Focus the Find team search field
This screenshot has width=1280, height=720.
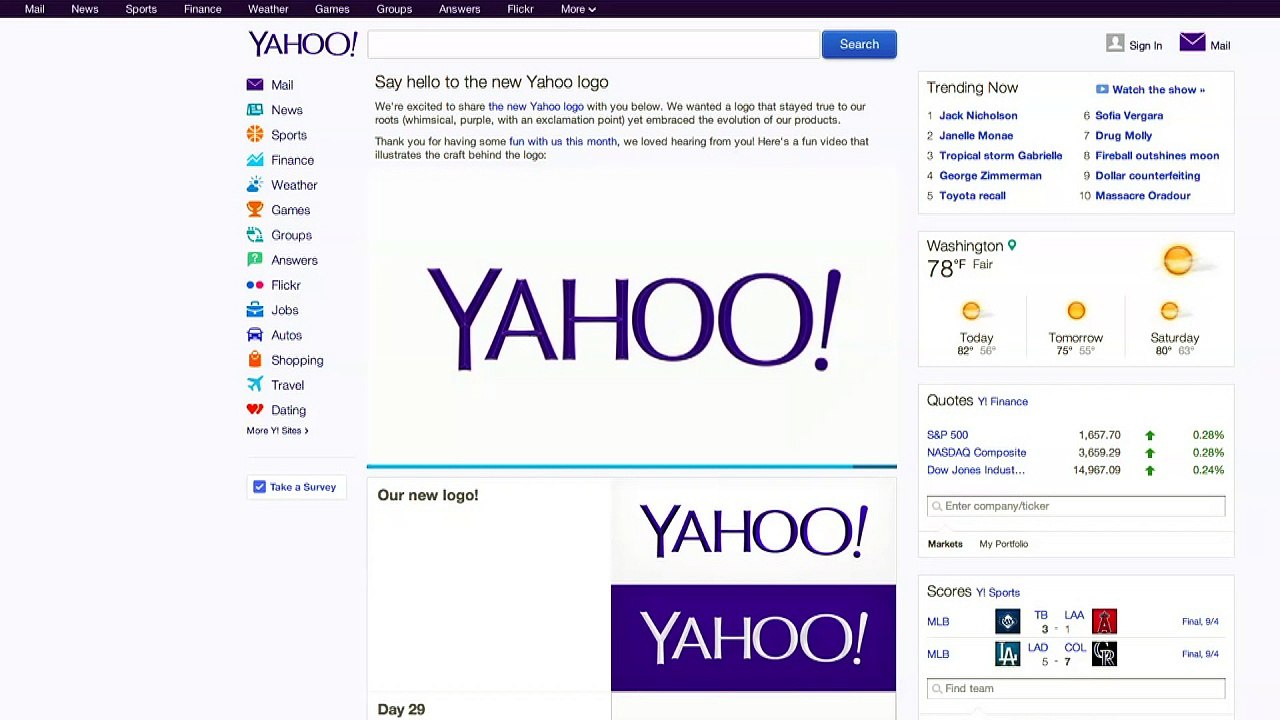click(x=1076, y=688)
